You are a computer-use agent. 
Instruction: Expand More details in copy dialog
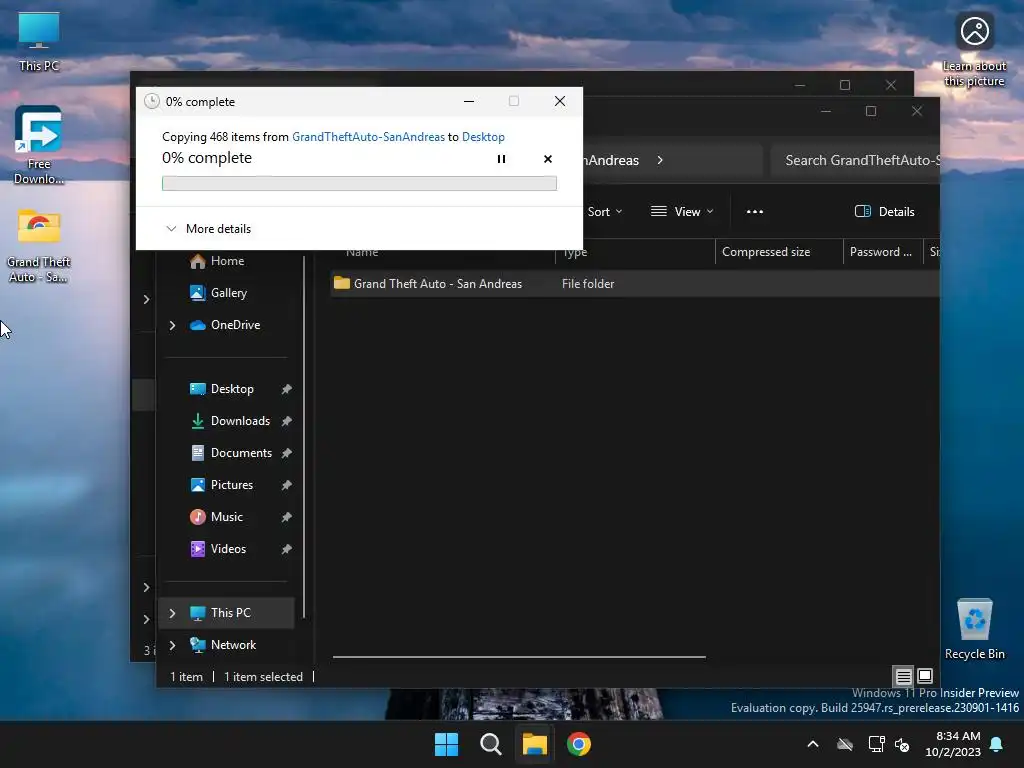click(208, 229)
